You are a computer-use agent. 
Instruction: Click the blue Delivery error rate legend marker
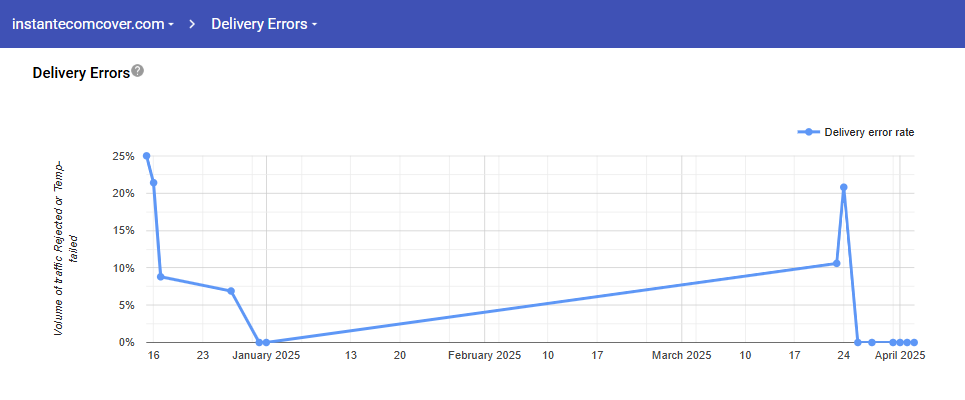[x=808, y=132]
